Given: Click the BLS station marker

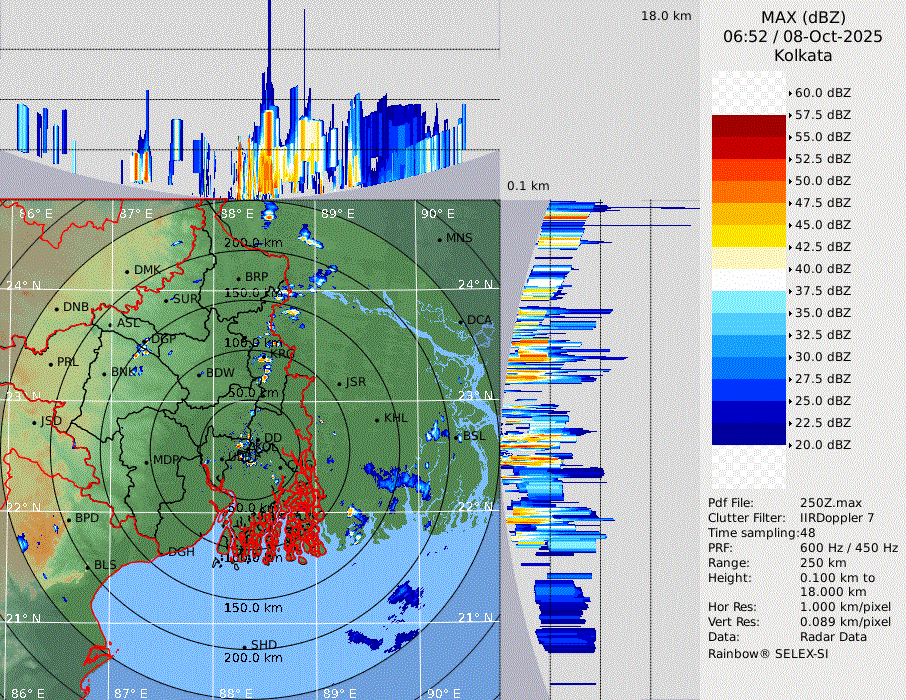Looking at the screenshot, I should (88, 566).
